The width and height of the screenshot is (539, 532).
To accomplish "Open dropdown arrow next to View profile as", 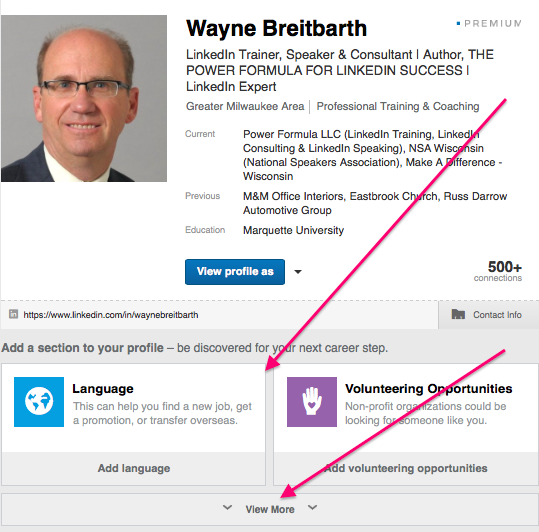I will pyautogui.click(x=298, y=272).
